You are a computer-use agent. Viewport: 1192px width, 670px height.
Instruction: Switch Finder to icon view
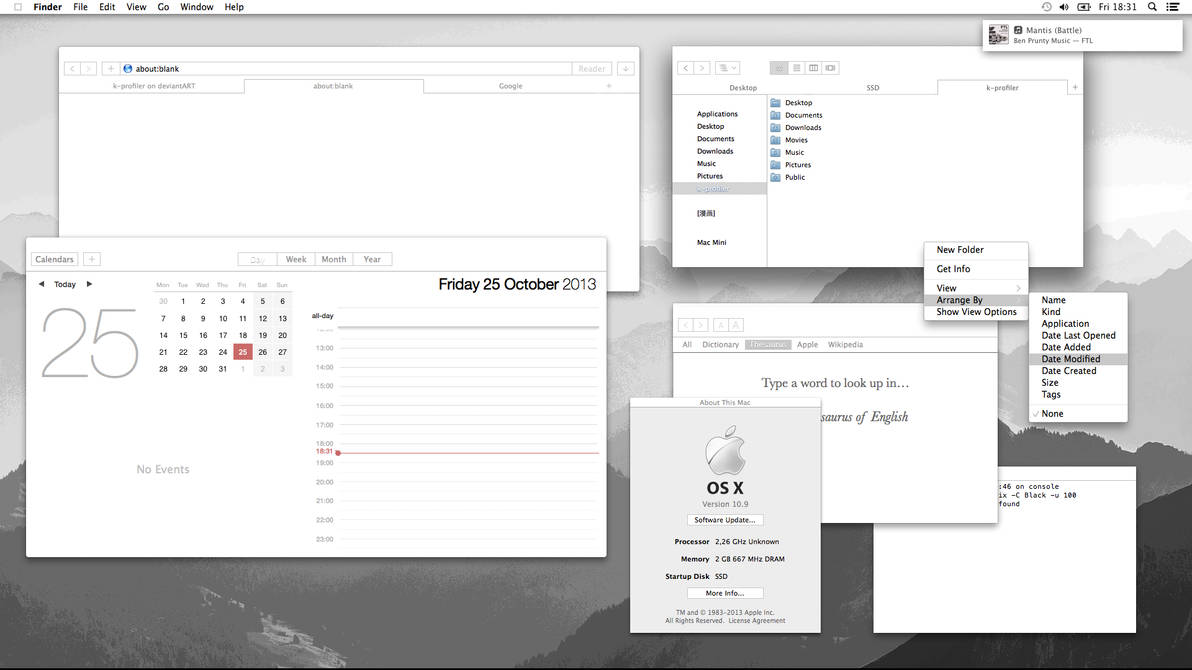(779, 68)
